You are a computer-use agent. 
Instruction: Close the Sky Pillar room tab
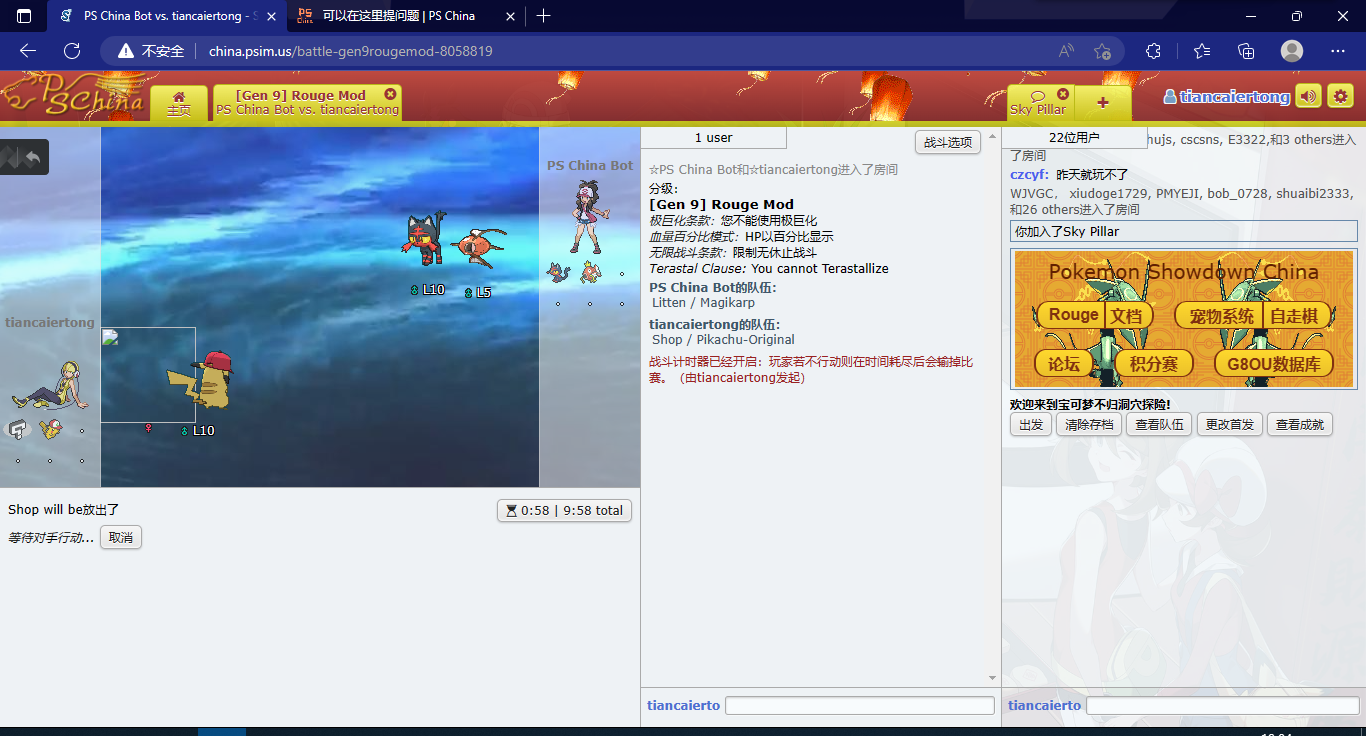[1063, 94]
